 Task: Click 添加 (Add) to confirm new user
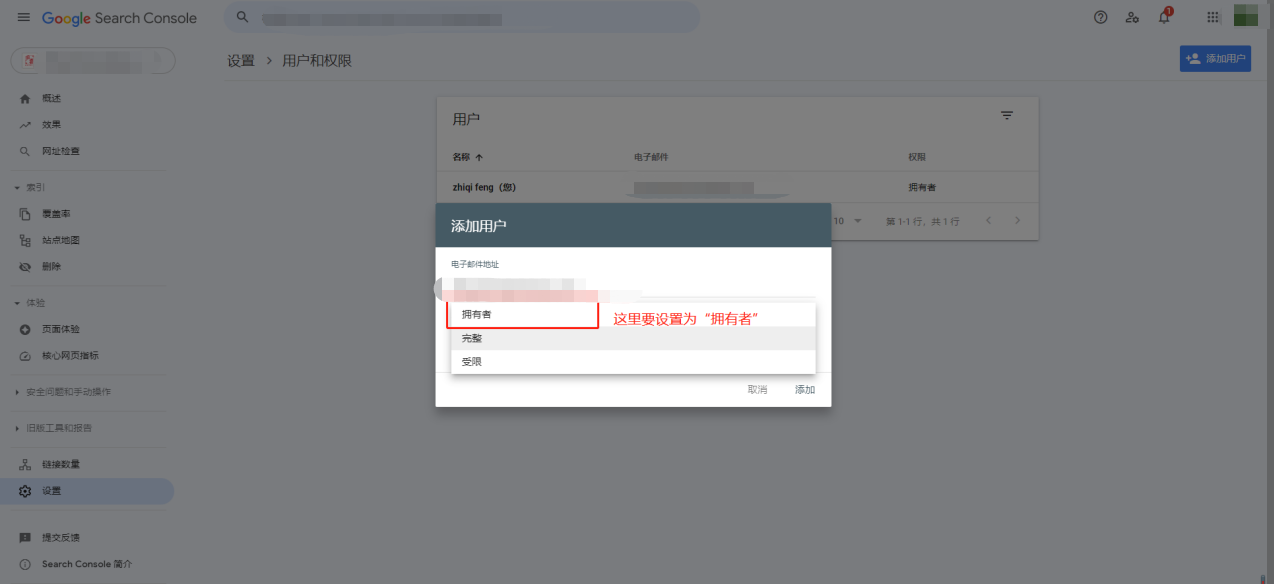coord(805,390)
